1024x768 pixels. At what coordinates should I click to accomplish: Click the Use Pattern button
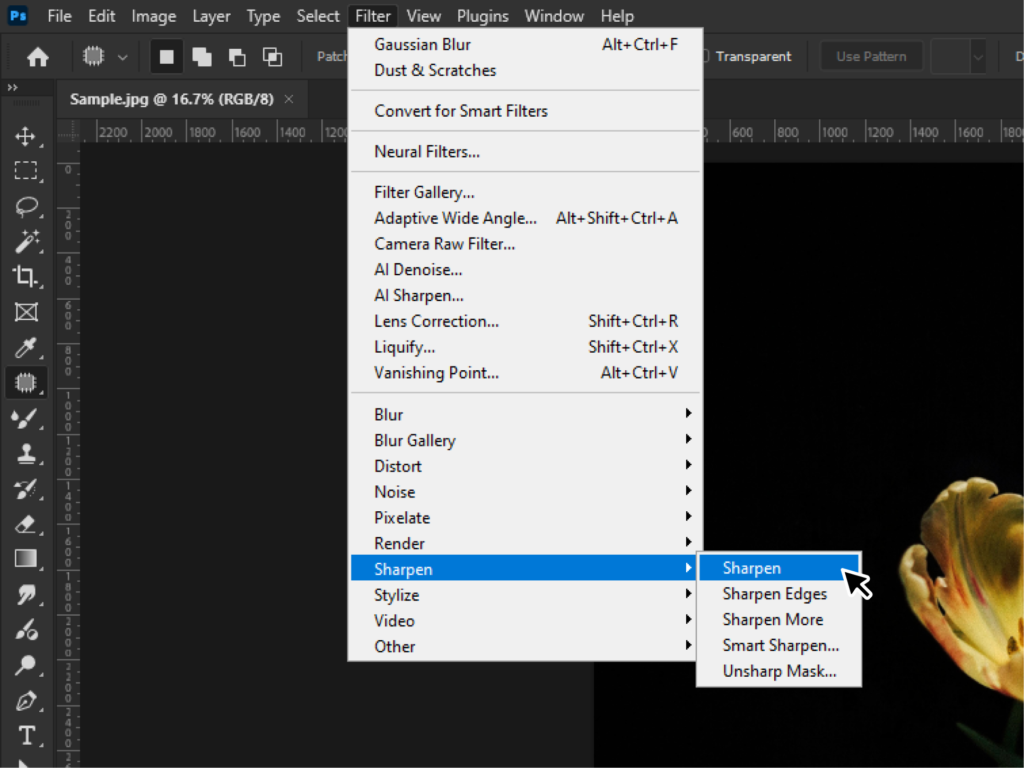point(871,57)
